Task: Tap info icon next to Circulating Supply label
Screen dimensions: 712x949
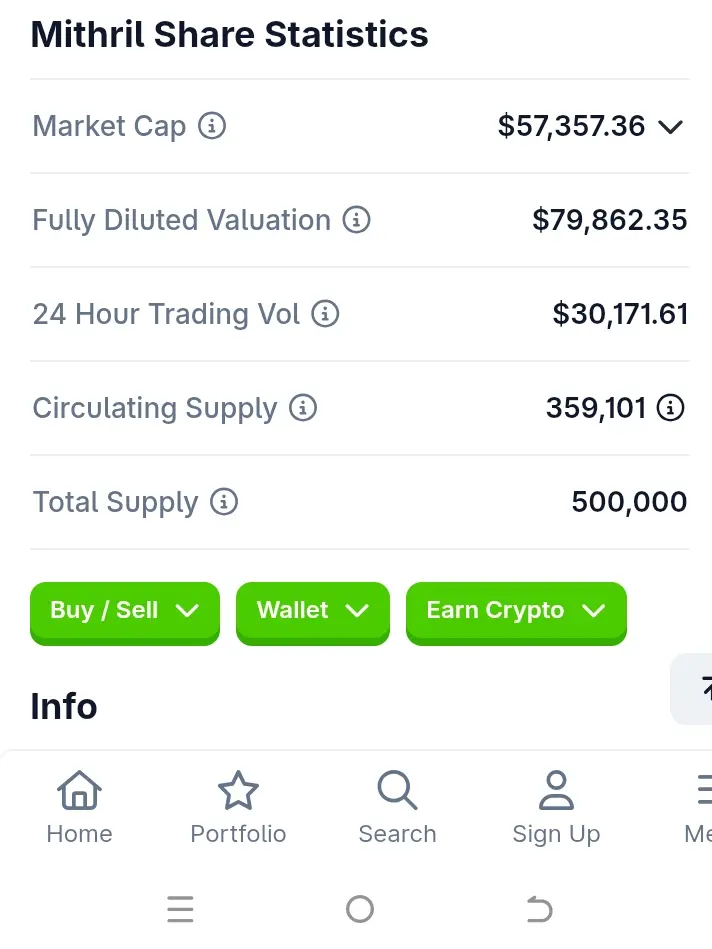Action: click(303, 408)
